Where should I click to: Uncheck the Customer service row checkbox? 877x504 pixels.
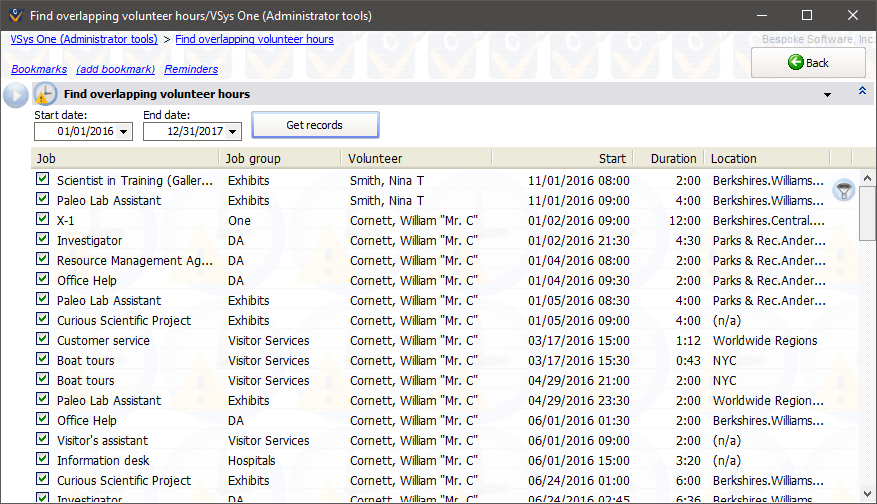43,339
